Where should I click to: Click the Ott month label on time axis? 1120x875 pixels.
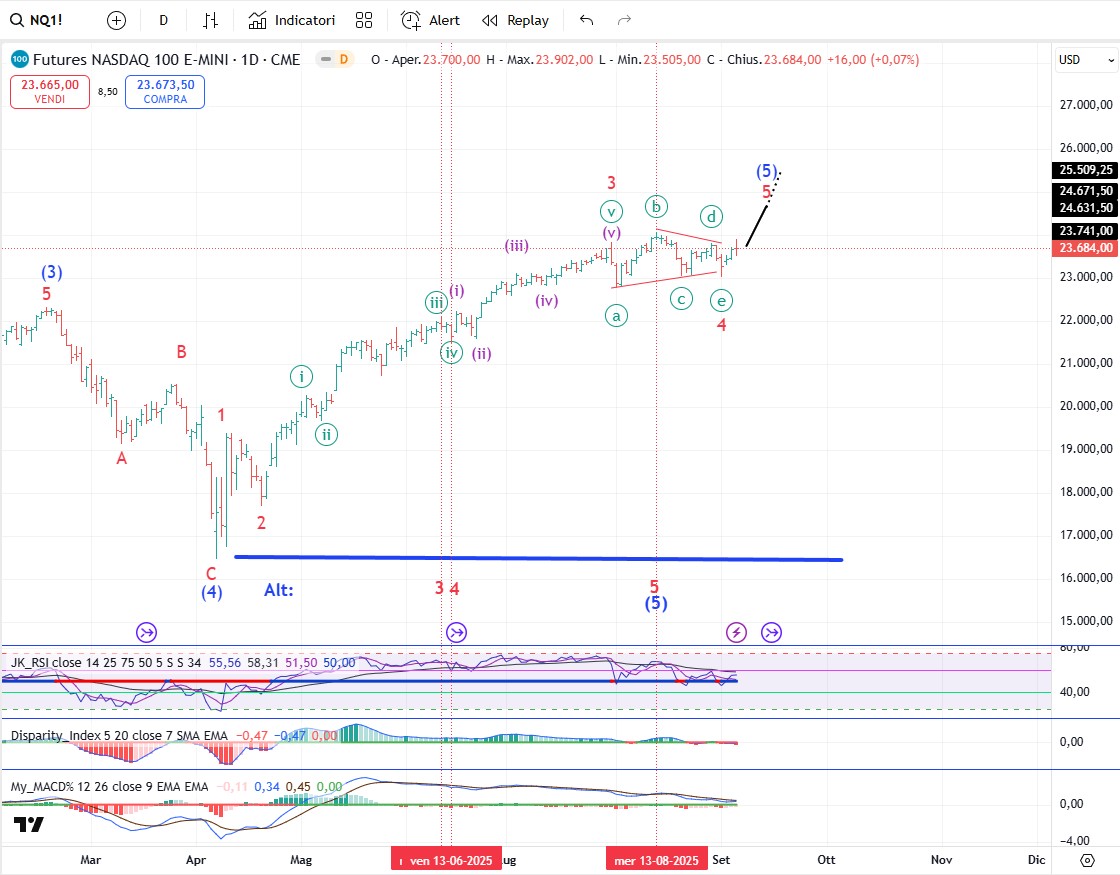(826, 860)
